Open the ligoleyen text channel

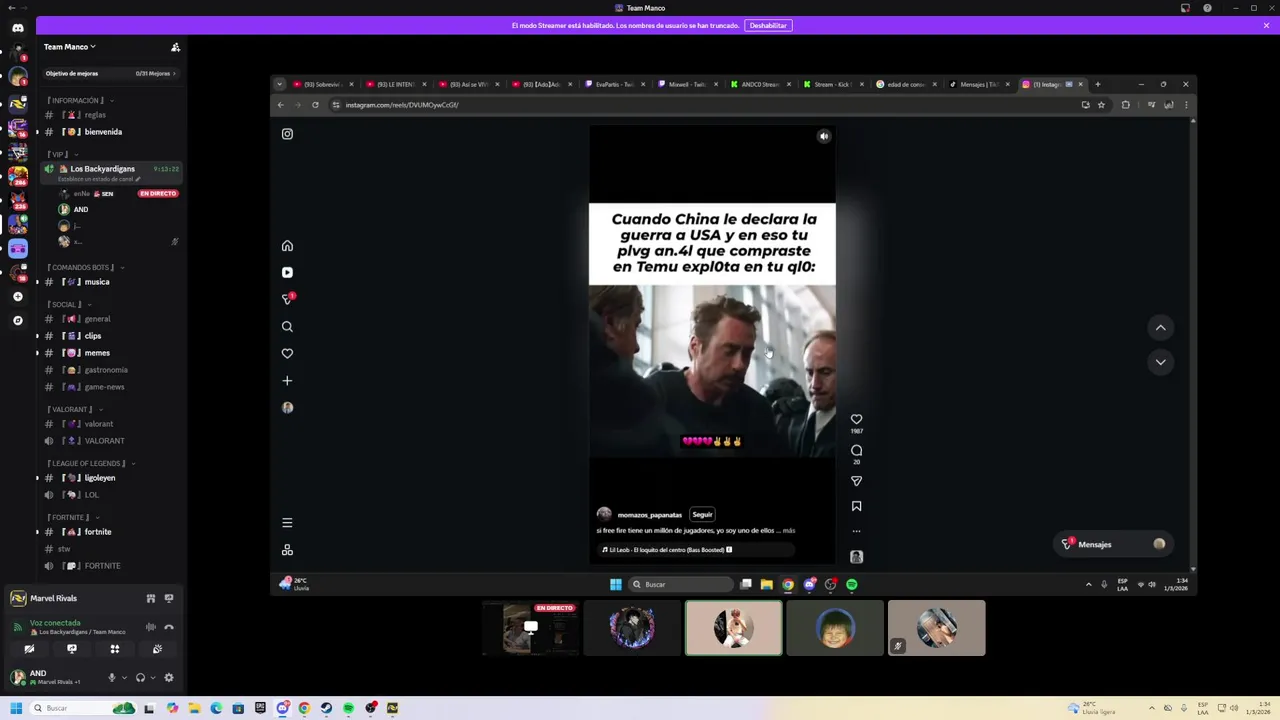[110, 478]
